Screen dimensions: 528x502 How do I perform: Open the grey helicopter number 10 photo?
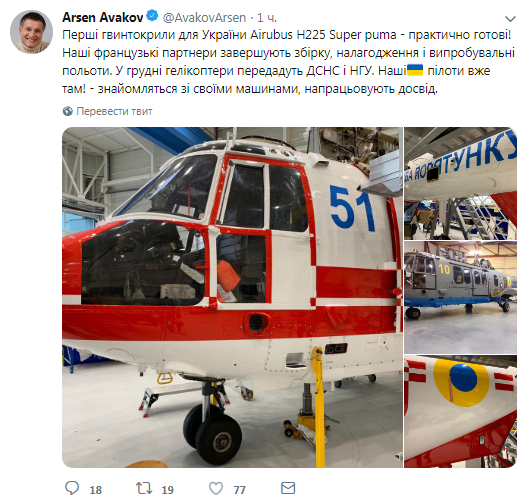[460, 297]
